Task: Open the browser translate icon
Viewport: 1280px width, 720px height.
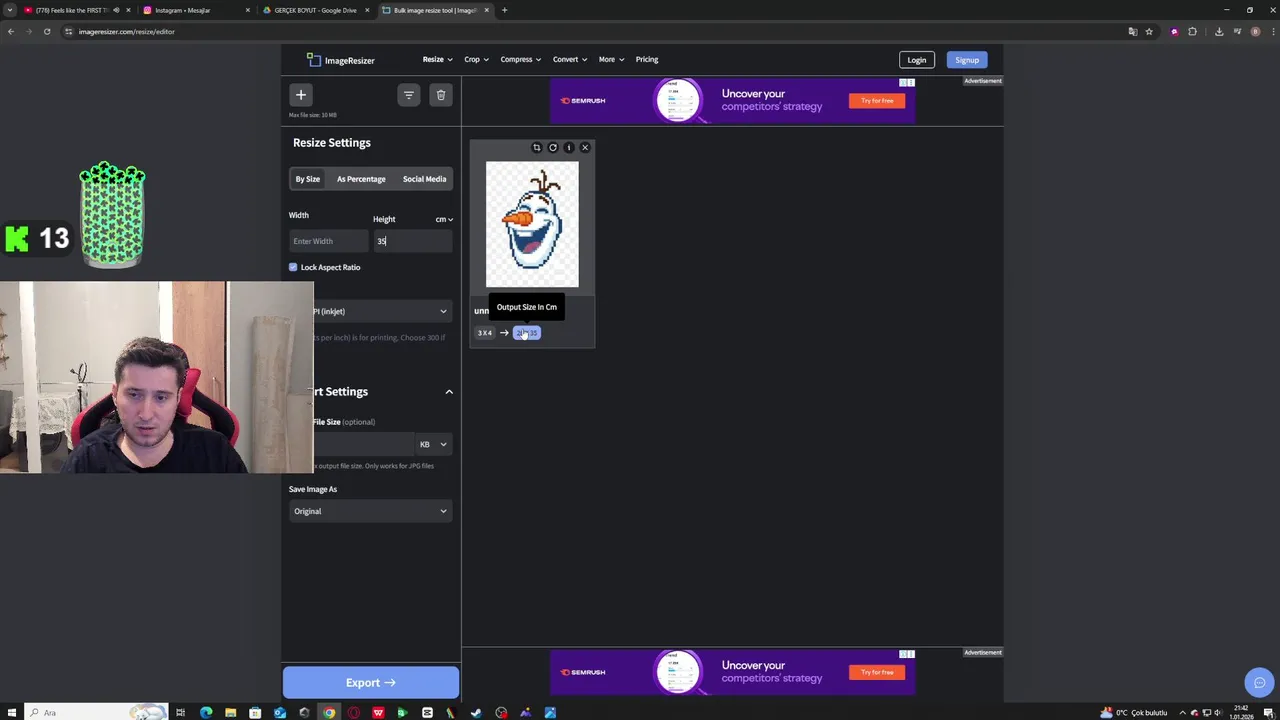Action: click(x=1133, y=32)
